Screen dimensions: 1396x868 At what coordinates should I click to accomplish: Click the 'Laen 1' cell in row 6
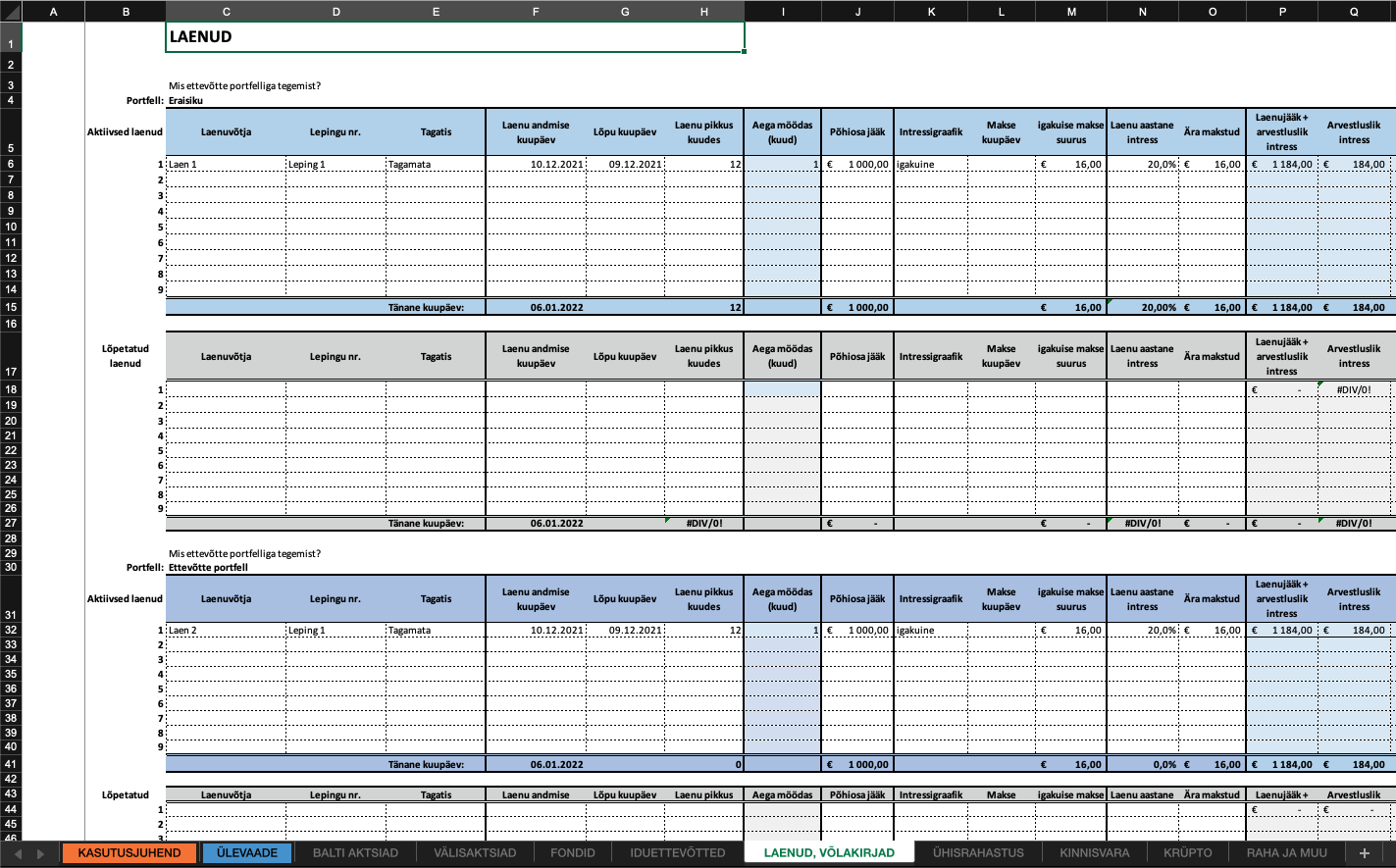226,165
